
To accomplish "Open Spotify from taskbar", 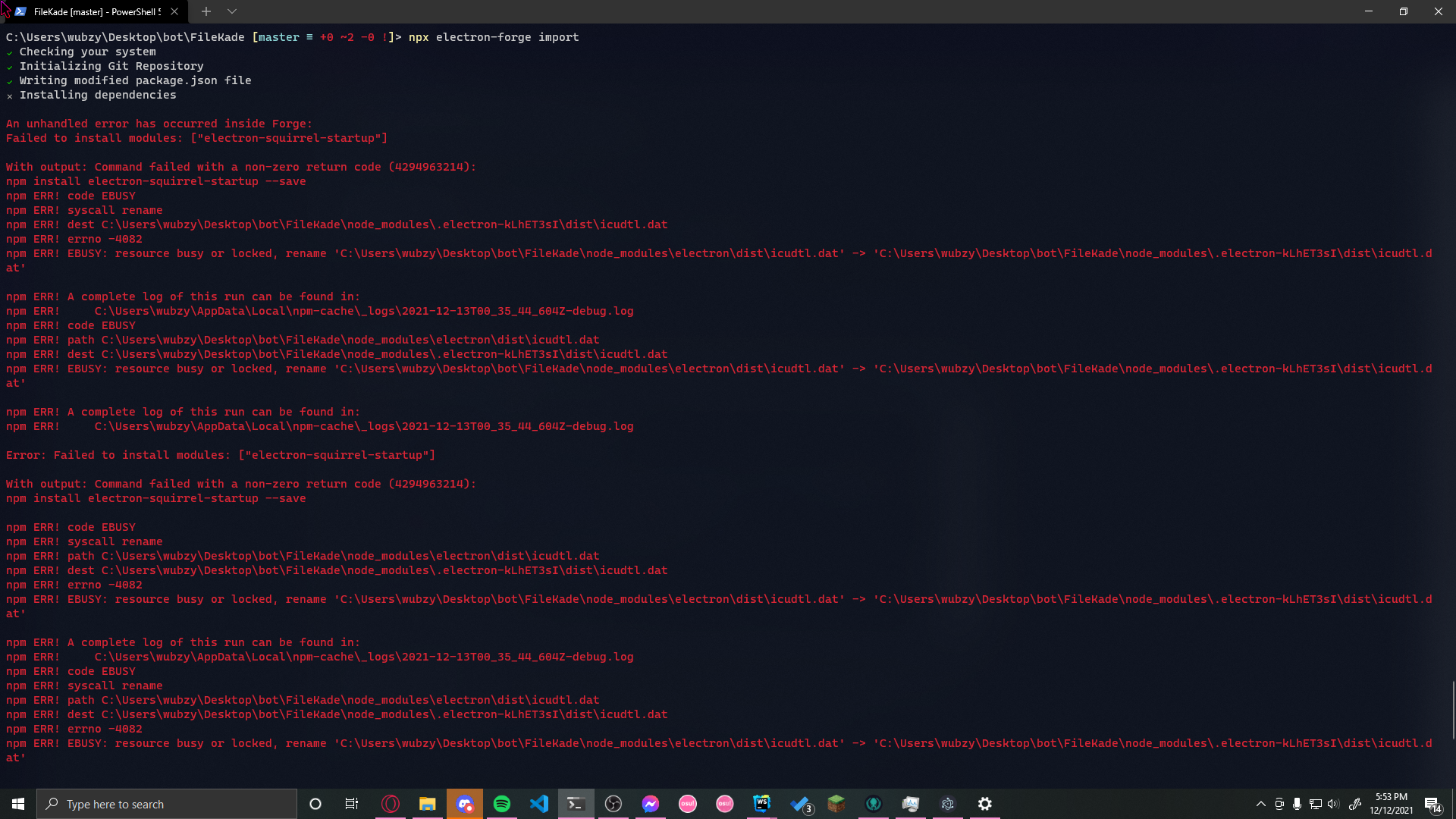I will 502,804.
